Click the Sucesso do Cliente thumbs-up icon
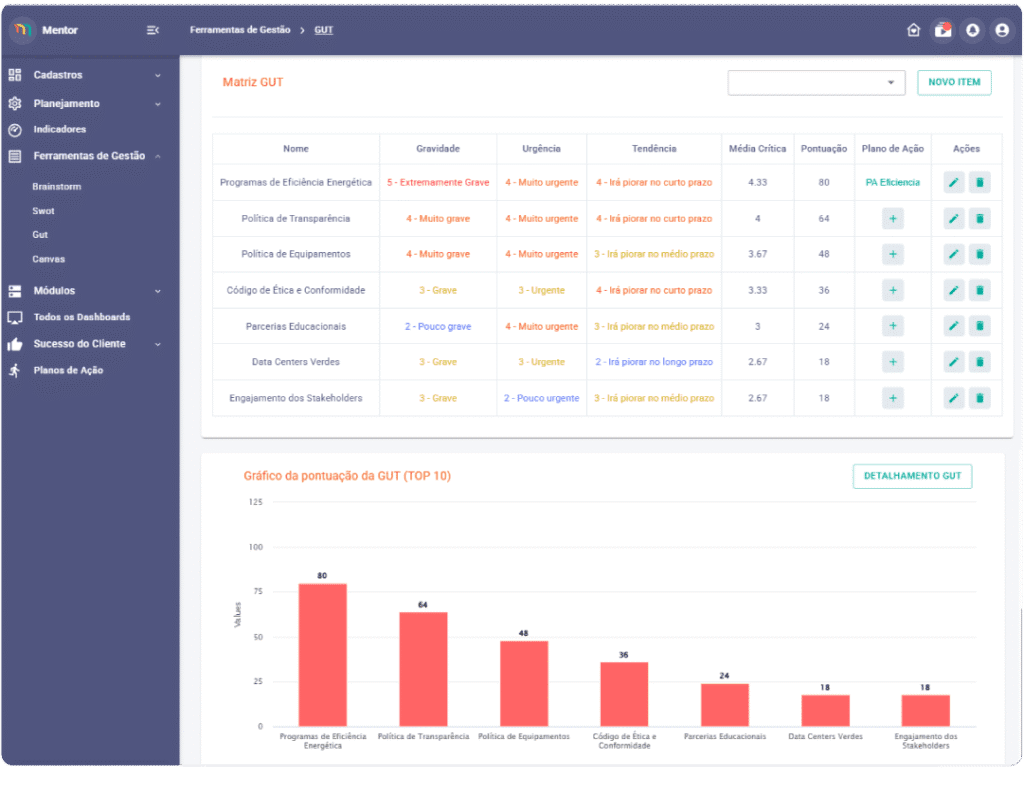The image size is (1024, 795). (x=14, y=343)
